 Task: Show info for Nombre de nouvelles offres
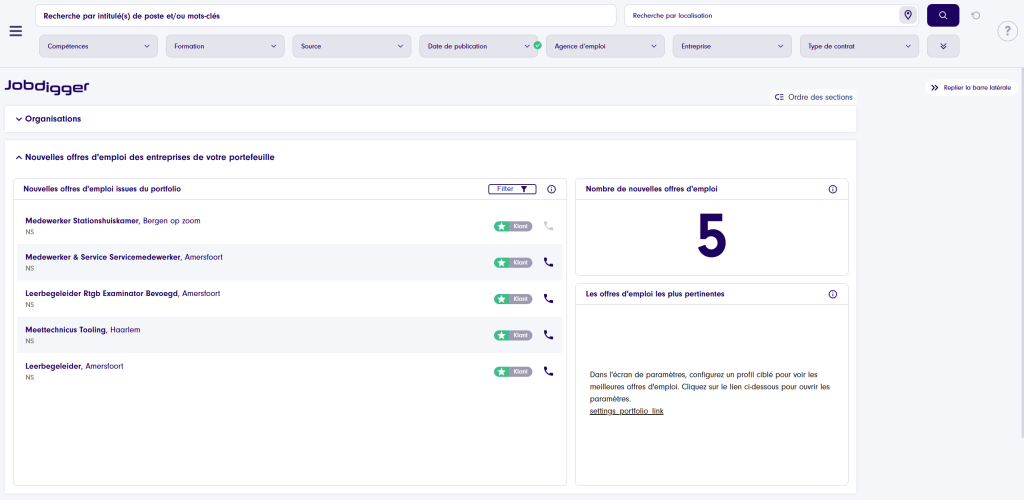(x=832, y=189)
